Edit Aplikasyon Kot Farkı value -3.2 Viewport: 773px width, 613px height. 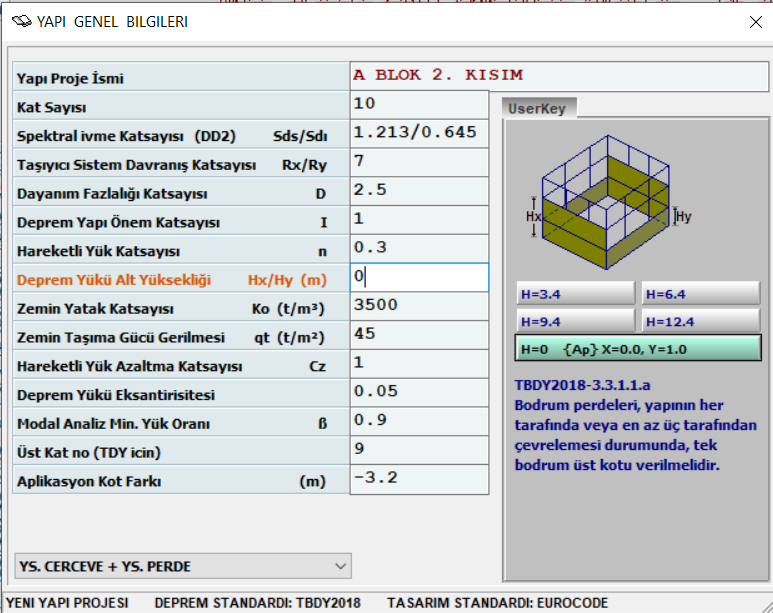click(419, 479)
